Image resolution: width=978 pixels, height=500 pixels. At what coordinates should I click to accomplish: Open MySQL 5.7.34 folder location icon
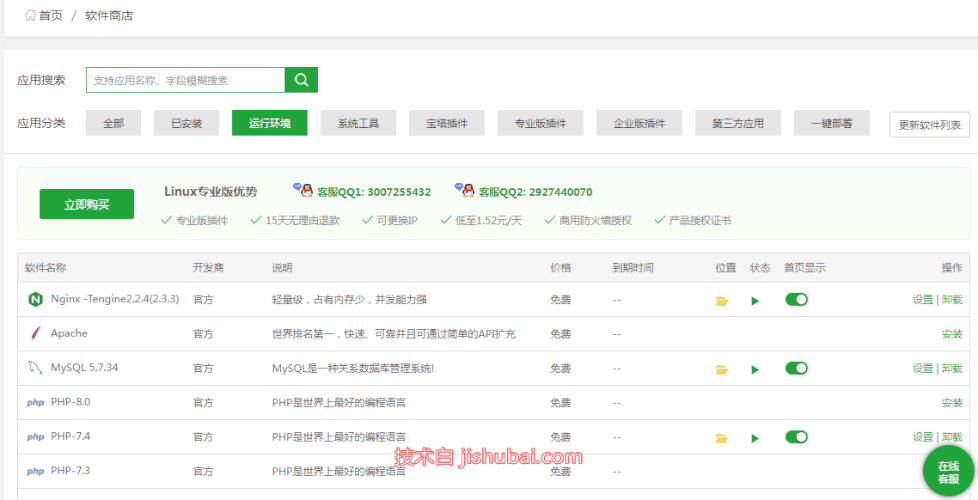click(x=722, y=370)
